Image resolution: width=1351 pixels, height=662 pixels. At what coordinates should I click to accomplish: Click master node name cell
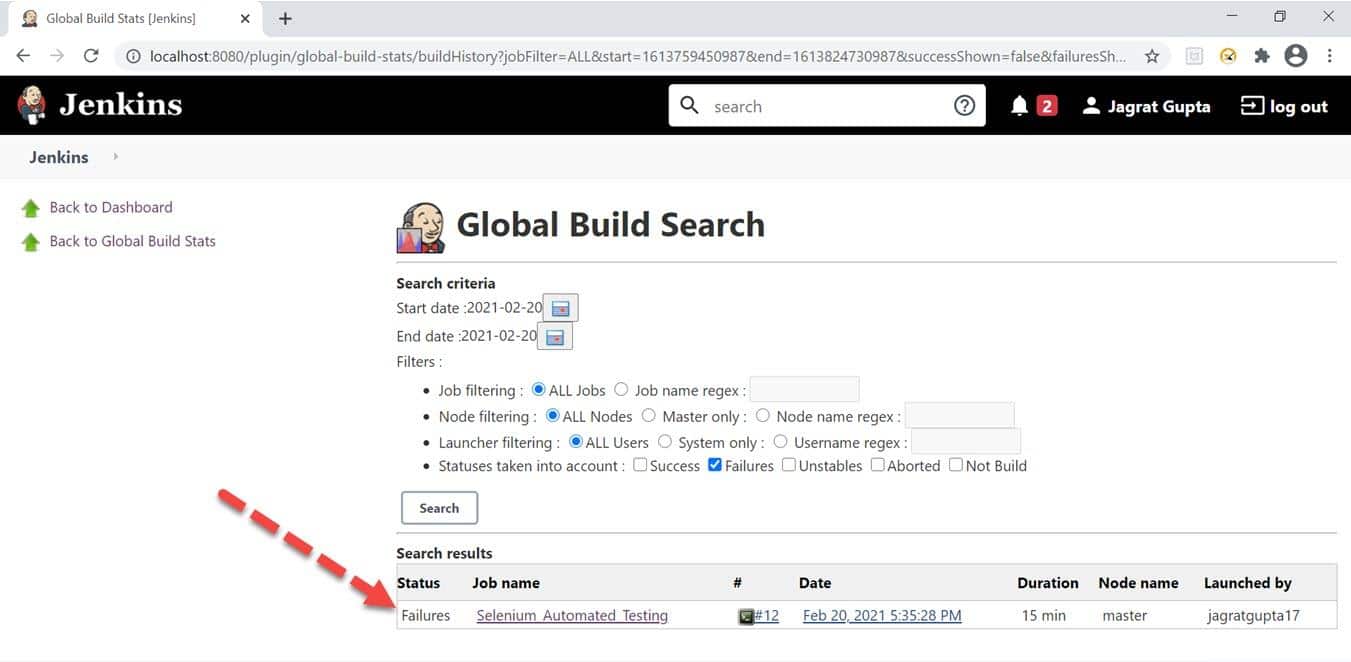point(1125,616)
